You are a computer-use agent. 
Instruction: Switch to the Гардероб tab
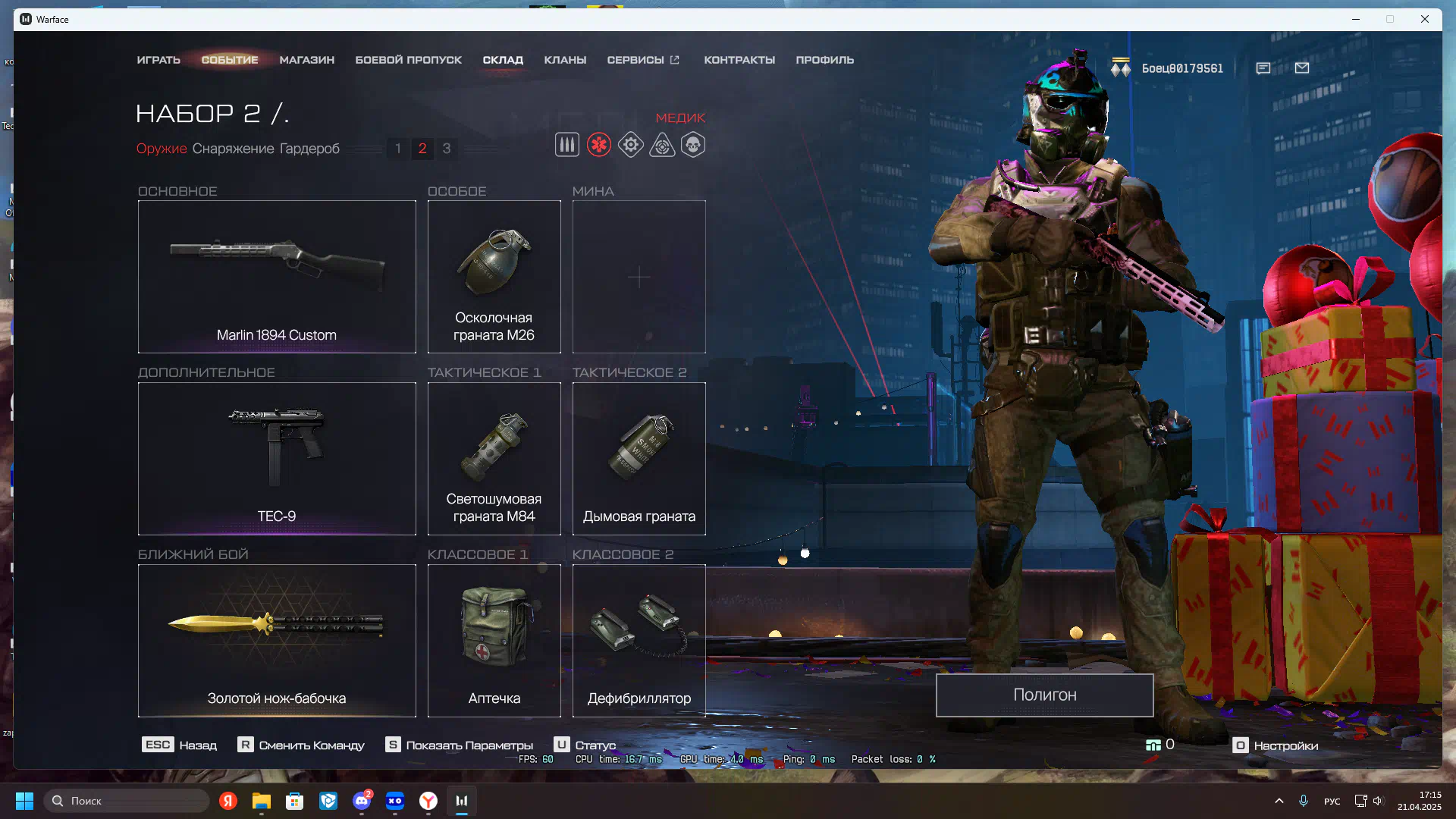309,149
